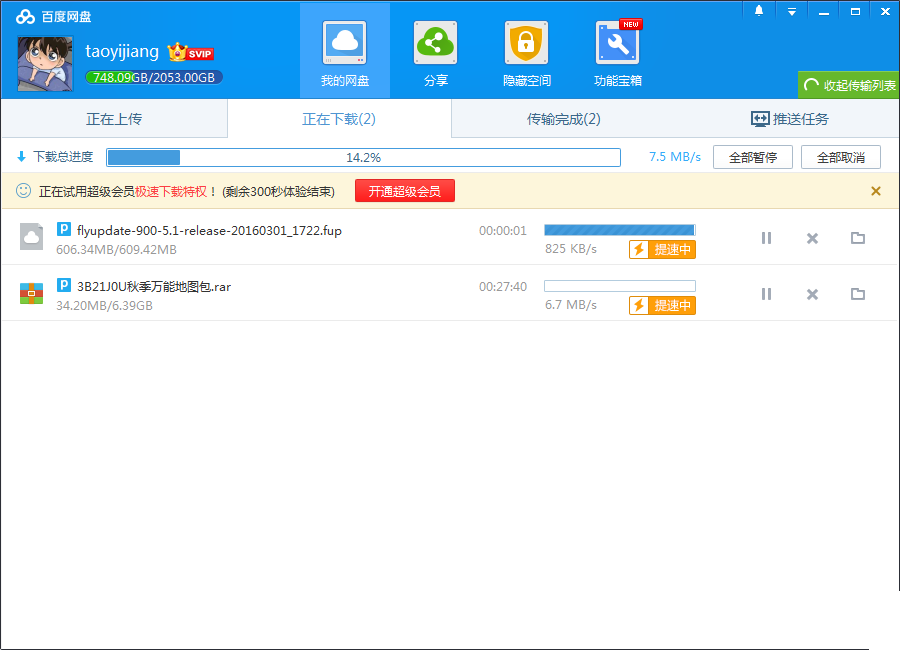The width and height of the screenshot is (900, 650).
Task: Click the SVIP crown badge
Action: 190,52
